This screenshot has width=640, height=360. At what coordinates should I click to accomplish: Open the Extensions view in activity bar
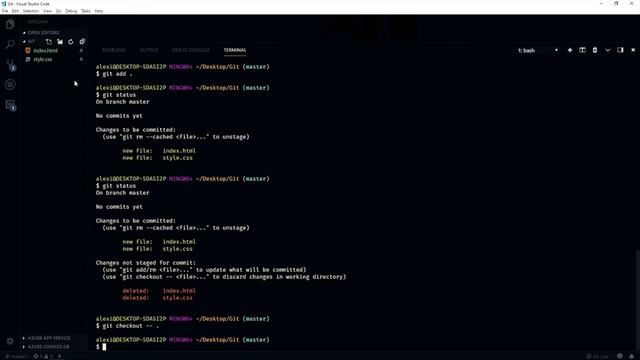point(11,105)
